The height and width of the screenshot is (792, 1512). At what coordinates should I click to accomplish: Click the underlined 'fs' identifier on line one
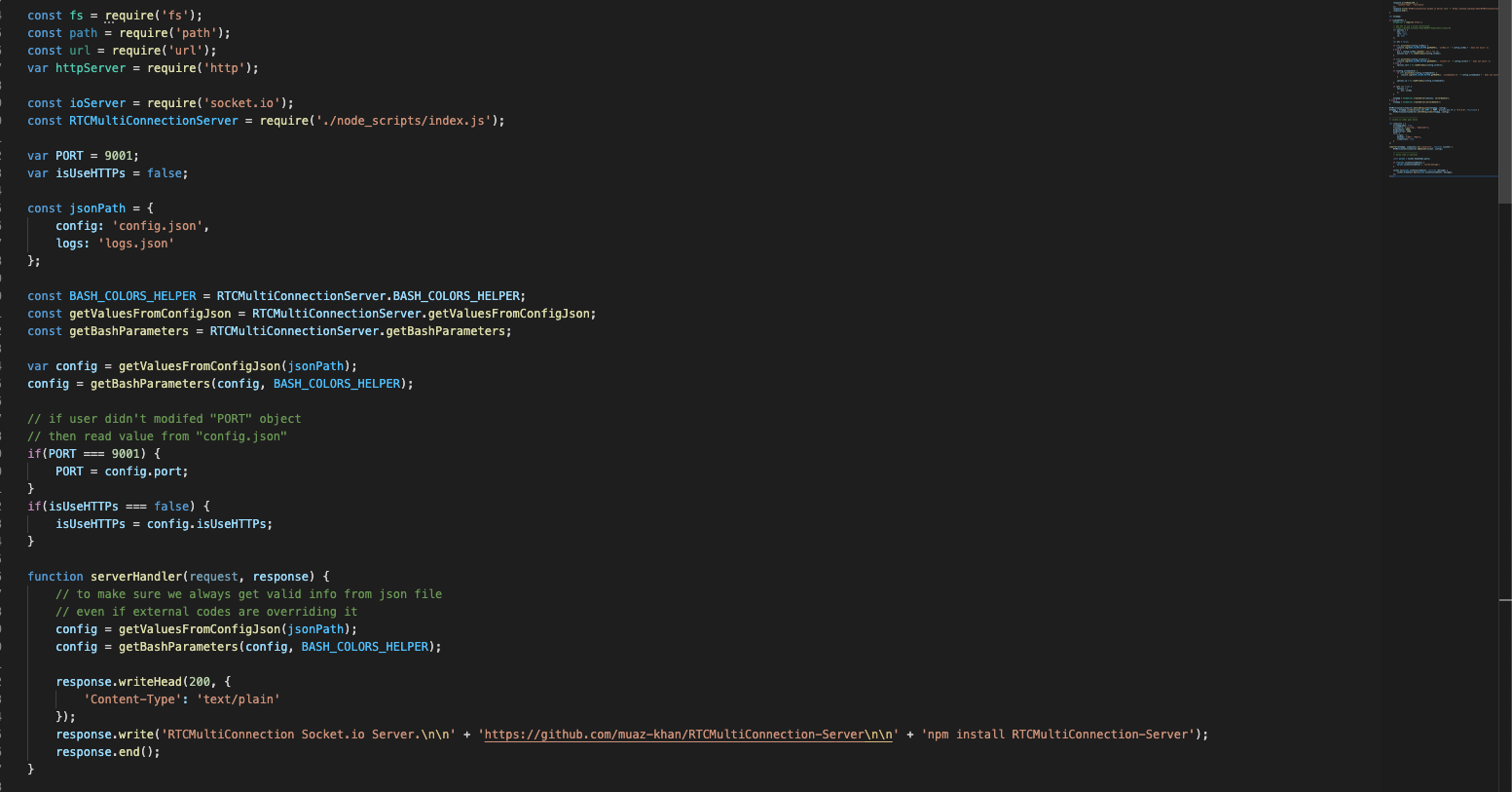point(76,15)
